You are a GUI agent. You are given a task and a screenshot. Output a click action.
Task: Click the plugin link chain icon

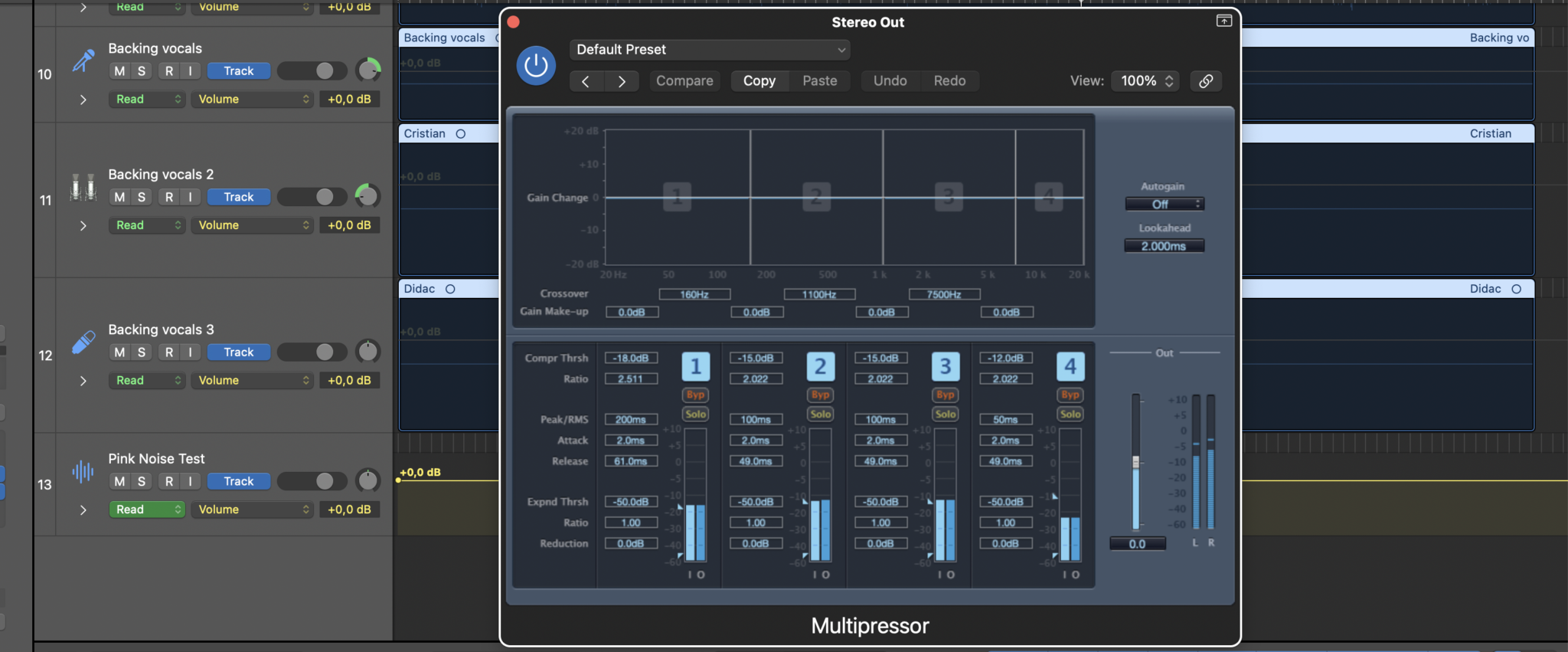1205,81
